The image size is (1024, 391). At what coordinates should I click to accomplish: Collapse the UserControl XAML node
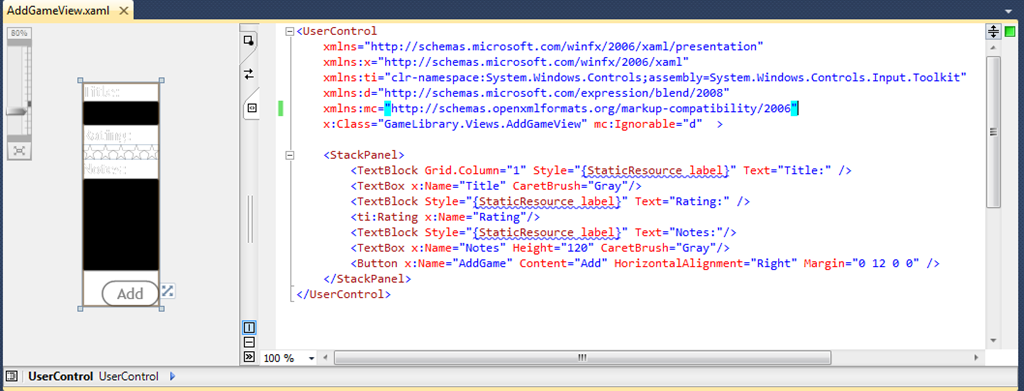click(289, 31)
